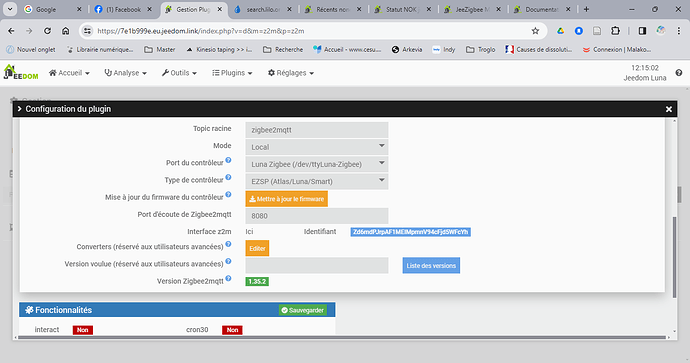This screenshot has width=690, height=363.
Task: Open the Arkevia bookmark
Action: [407, 50]
